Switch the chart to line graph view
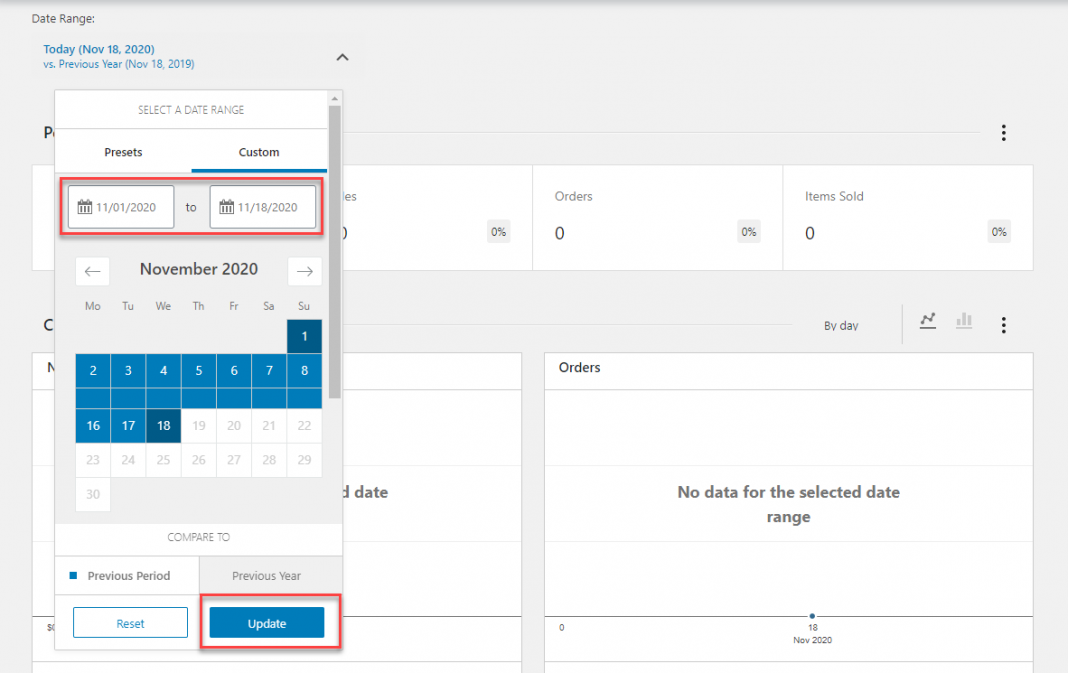Image resolution: width=1068 pixels, height=673 pixels. [x=927, y=322]
